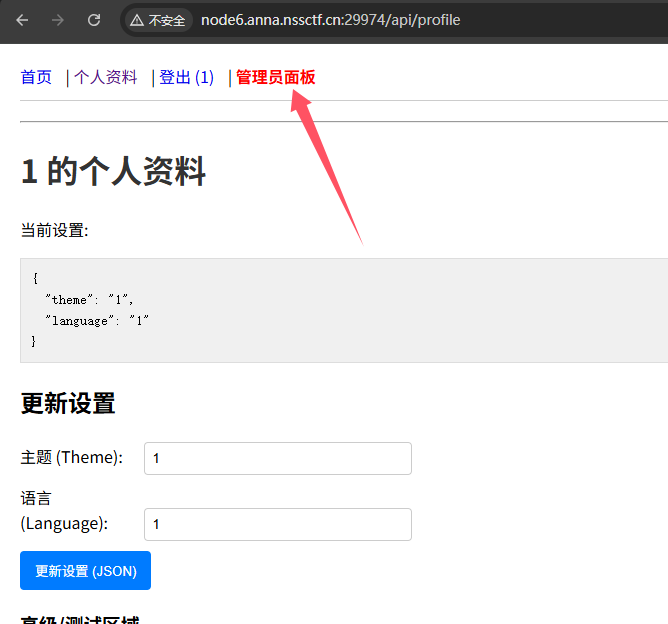668x624 pixels.
Task: Click the 当前设置 label text
Action: click(x=55, y=231)
